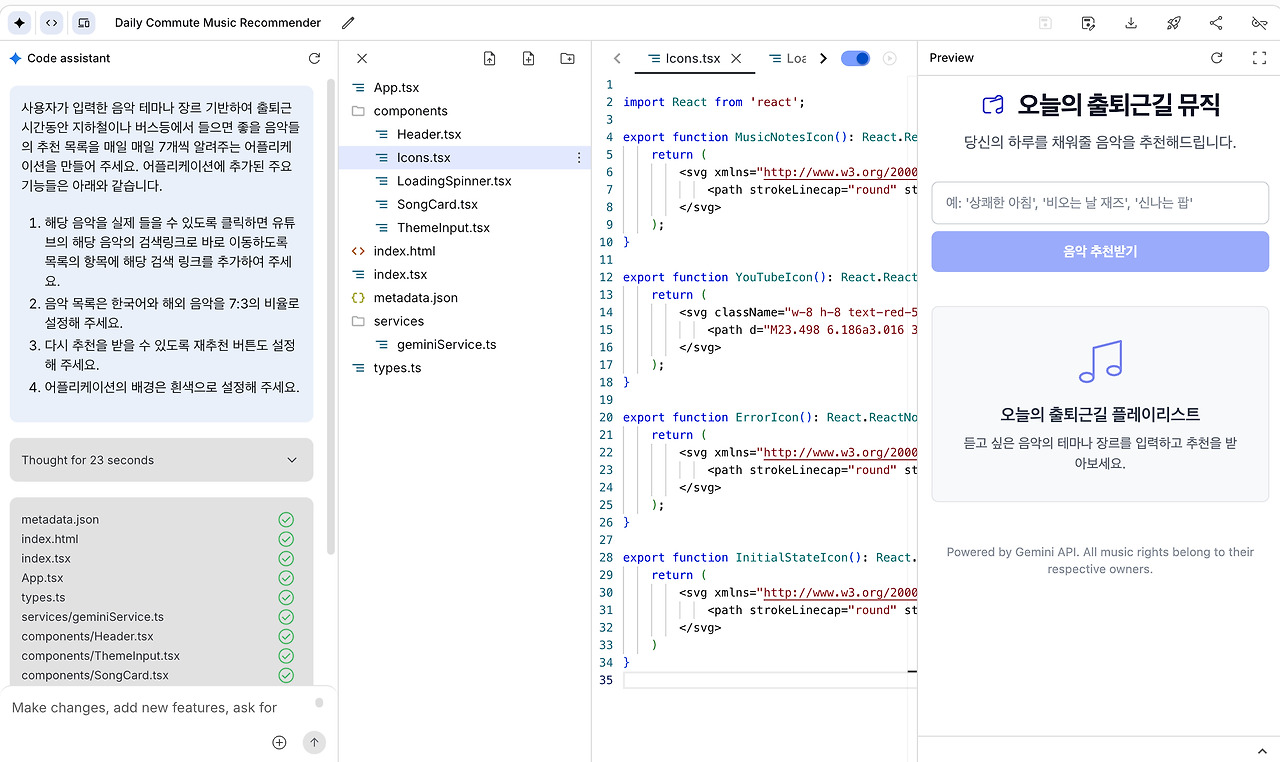This screenshot has height=762, width=1280.
Task: Switch to the partially visible Loa… tab
Action: (787, 59)
